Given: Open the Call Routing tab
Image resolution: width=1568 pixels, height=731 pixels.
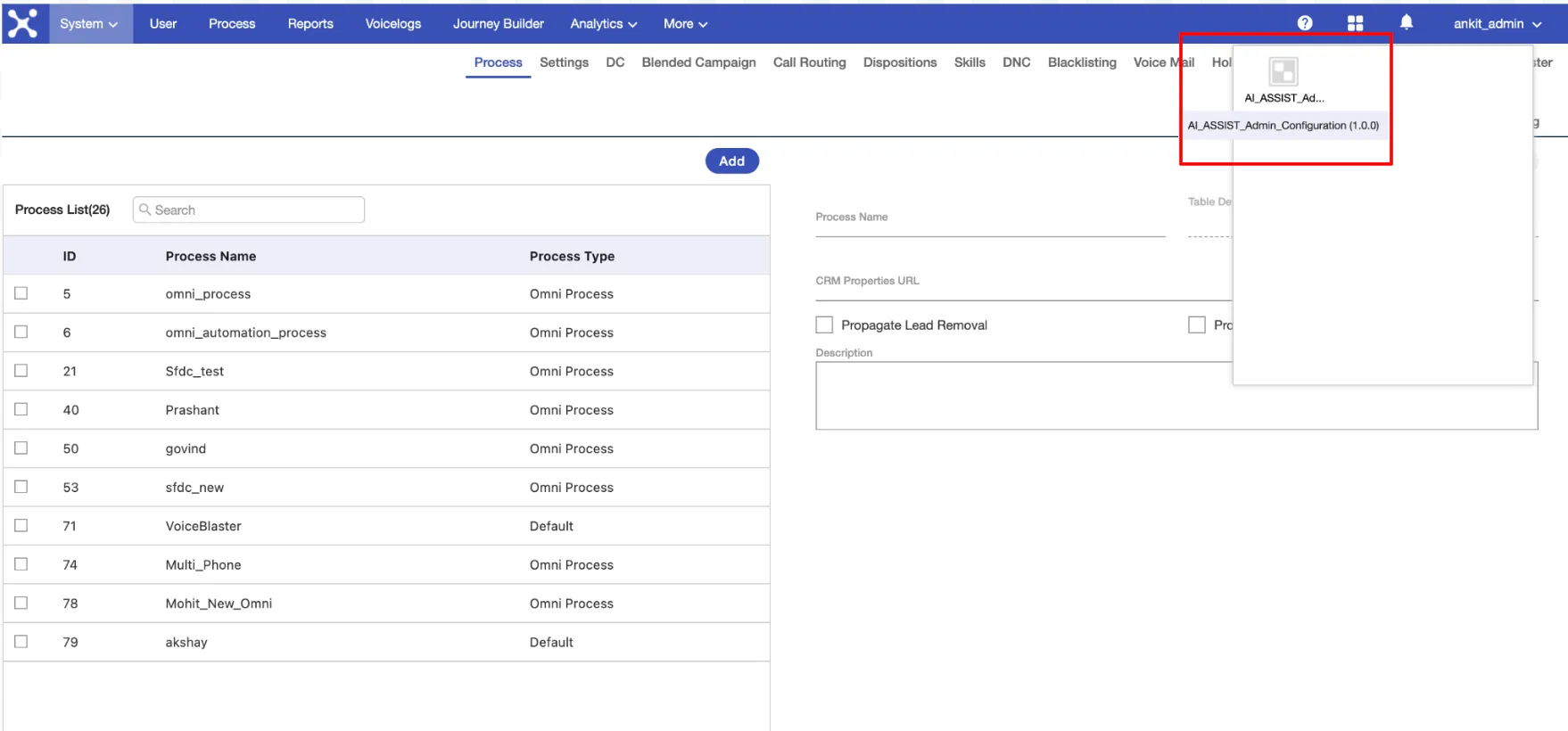Looking at the screenshot, I should click(810, 62).
